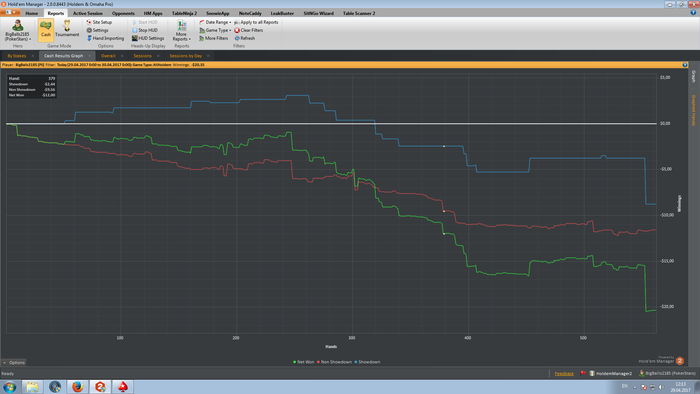The width and height of the screenshot is (700, 394).
Task: Open Firefox from the taskbar
Action: [x=77, y=386]
